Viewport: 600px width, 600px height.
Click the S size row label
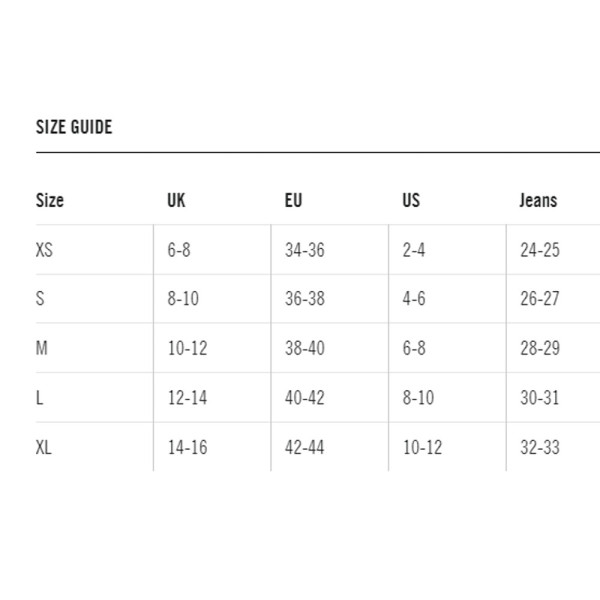tap(40, 298)
